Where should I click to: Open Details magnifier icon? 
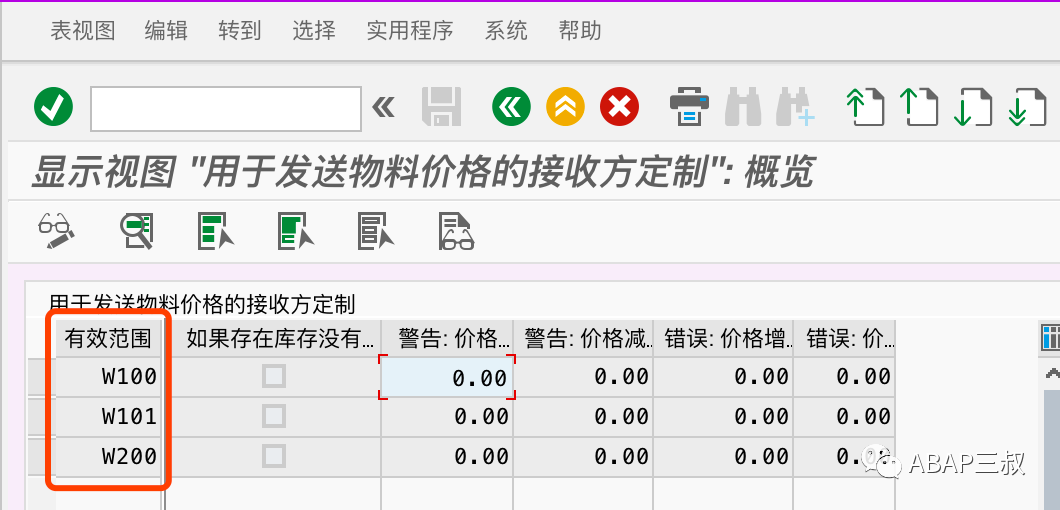point(137,231)
